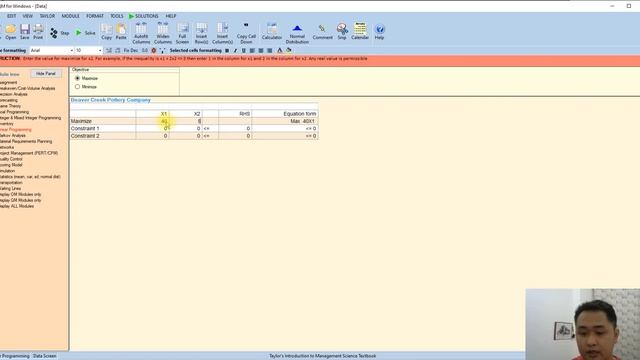The image size is (640, 360).
Task: Click Data Screen in status bar
Action: click(x=44, y=356)
